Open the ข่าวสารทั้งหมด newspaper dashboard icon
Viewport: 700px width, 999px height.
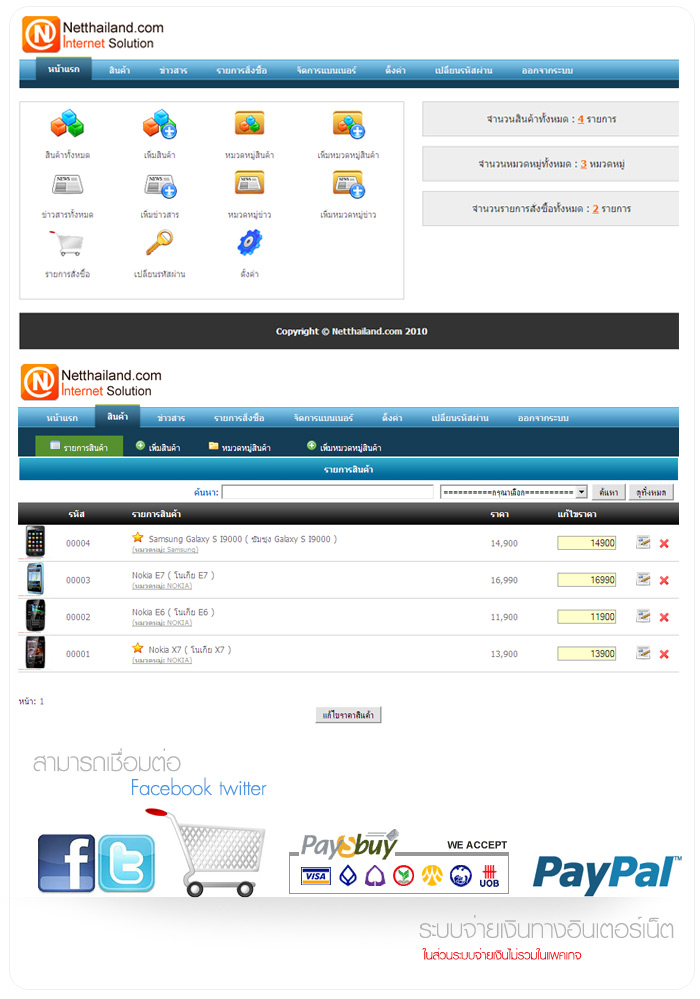[x=68, y=184]
